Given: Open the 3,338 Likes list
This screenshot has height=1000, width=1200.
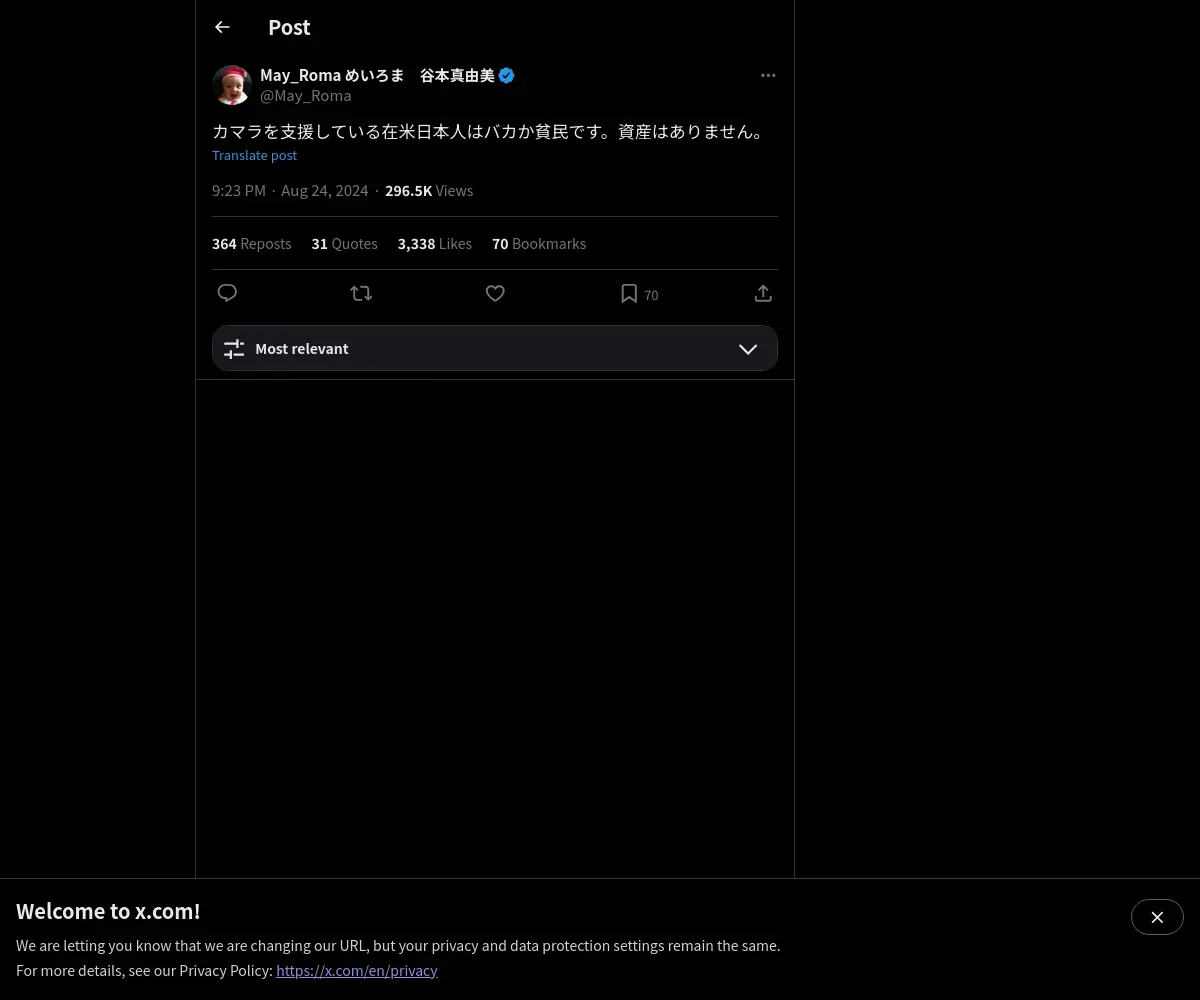Looking at the screenshot, I should (x=435, y=244).
